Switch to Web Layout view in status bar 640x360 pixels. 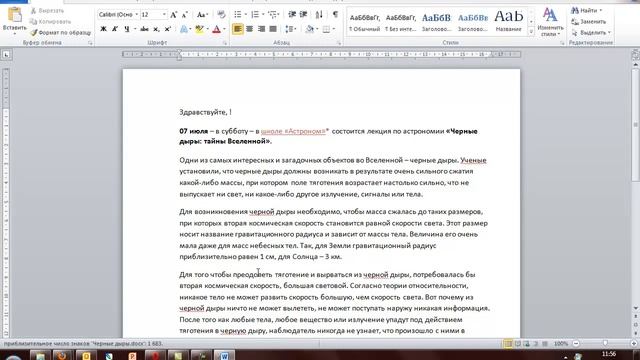point(527,344)
